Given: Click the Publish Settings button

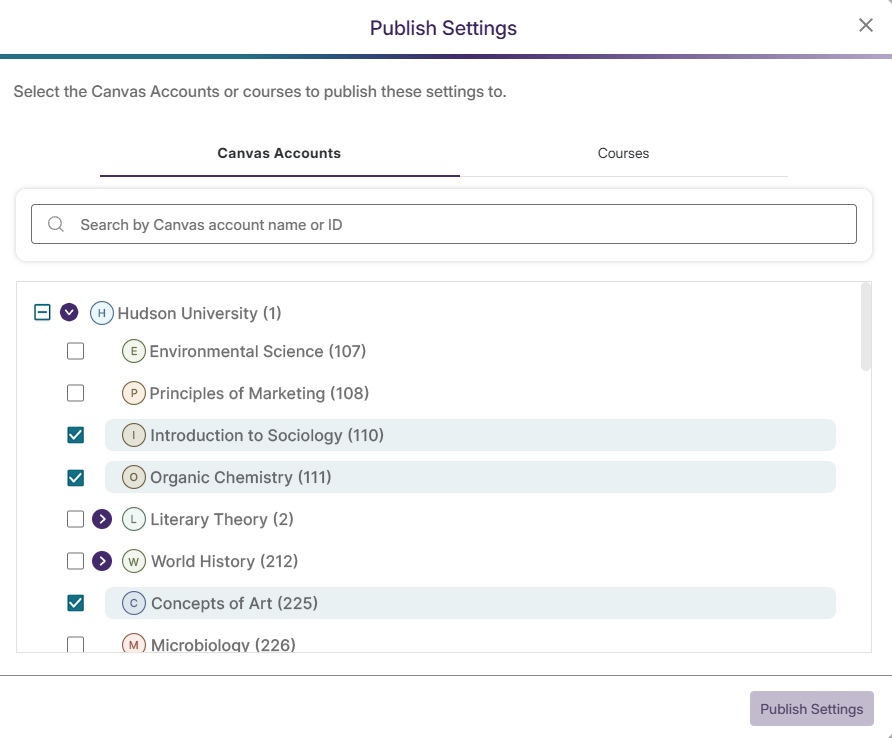Looking at the screenshot, I should pos(811,709).
